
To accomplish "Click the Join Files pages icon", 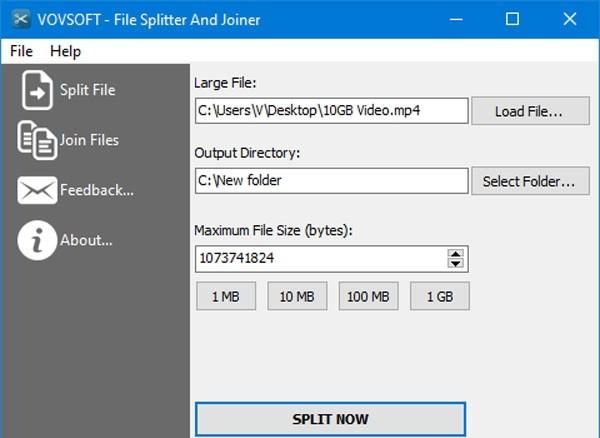I will 37,140.
